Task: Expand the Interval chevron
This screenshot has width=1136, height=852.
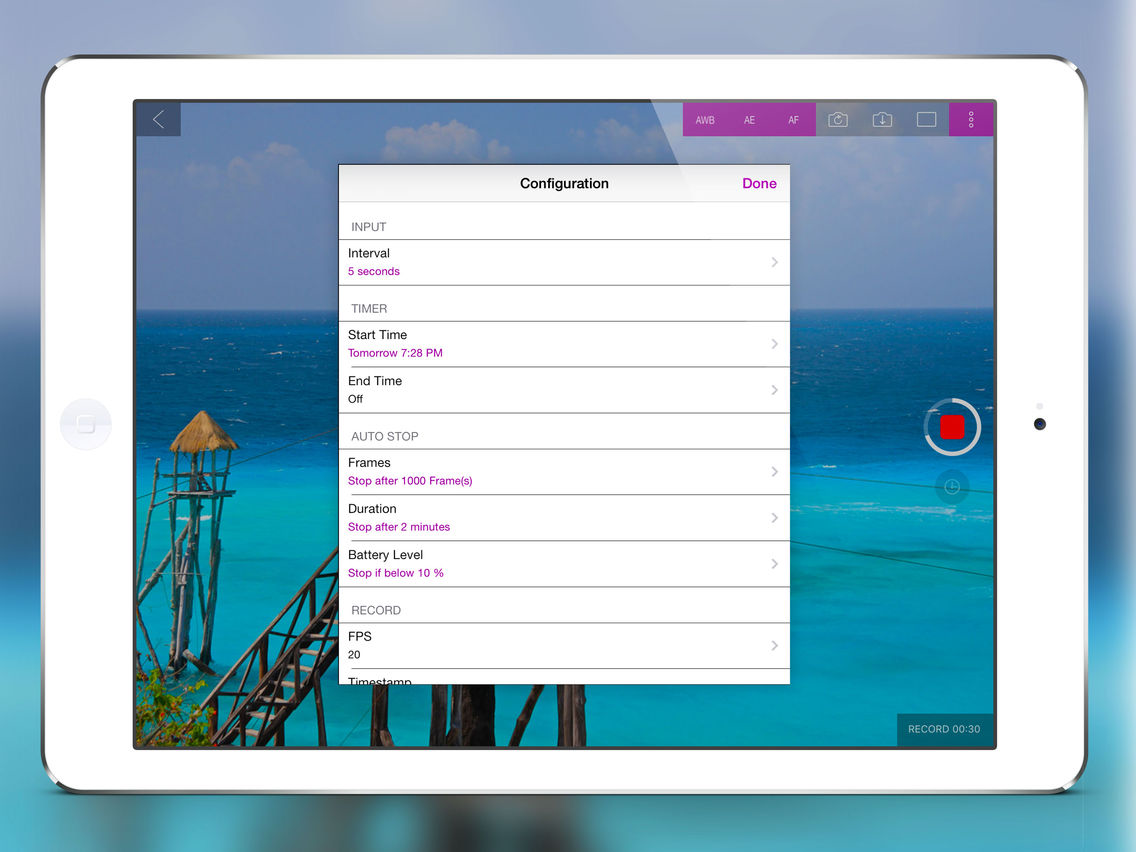Action: [x=774, y=262]
